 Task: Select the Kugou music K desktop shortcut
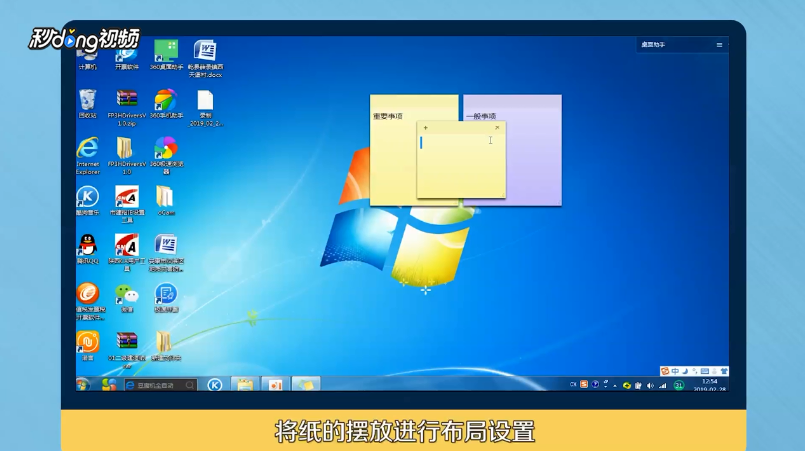(x=88, y=201)
